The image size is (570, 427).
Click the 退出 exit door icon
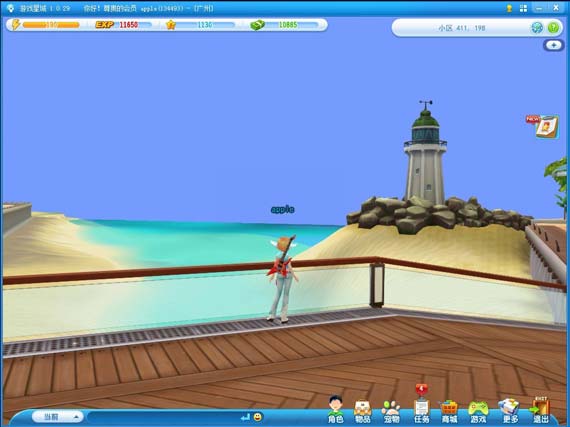[540, 410]
